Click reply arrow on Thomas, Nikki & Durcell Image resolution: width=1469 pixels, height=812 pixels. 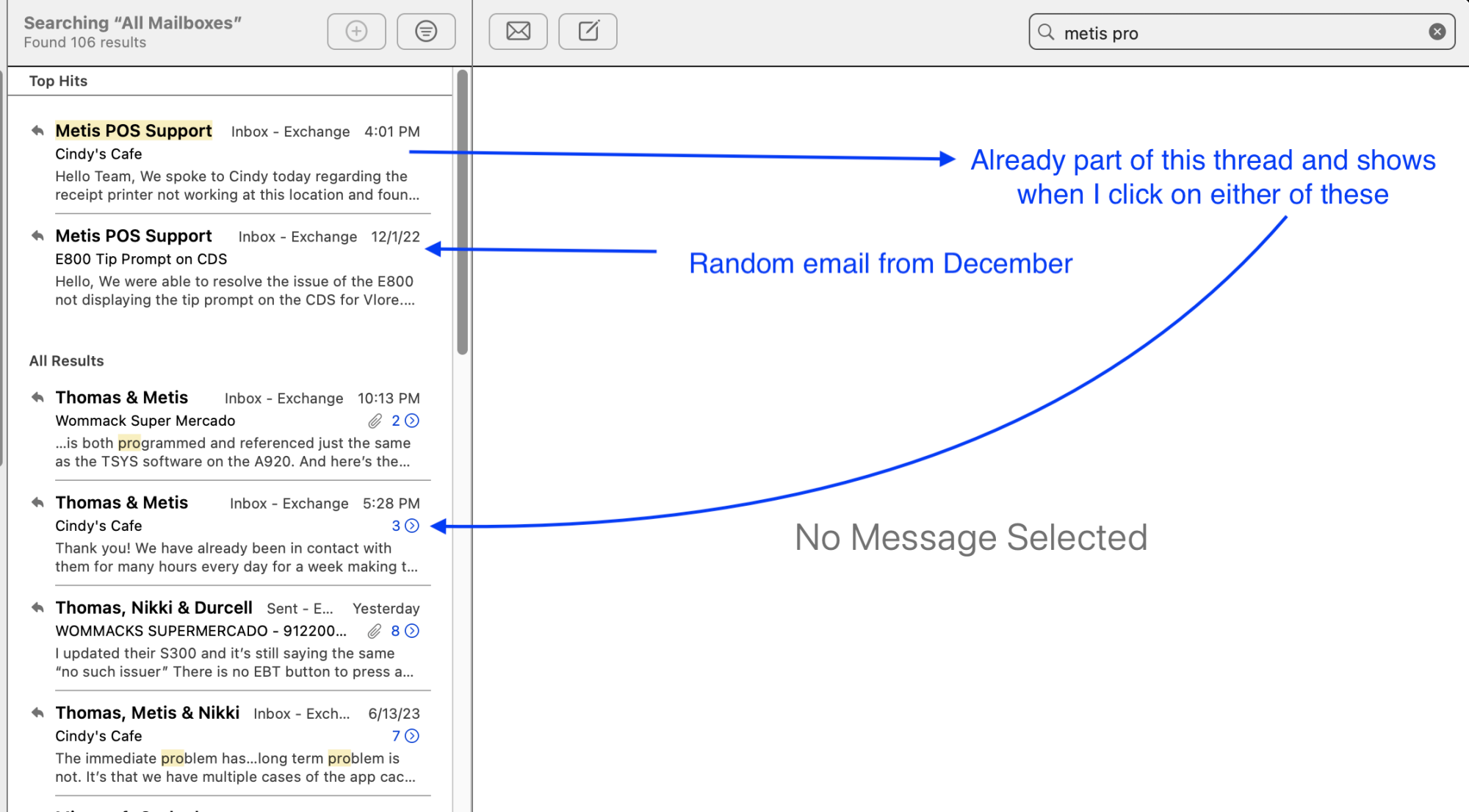tap(37, 608)
